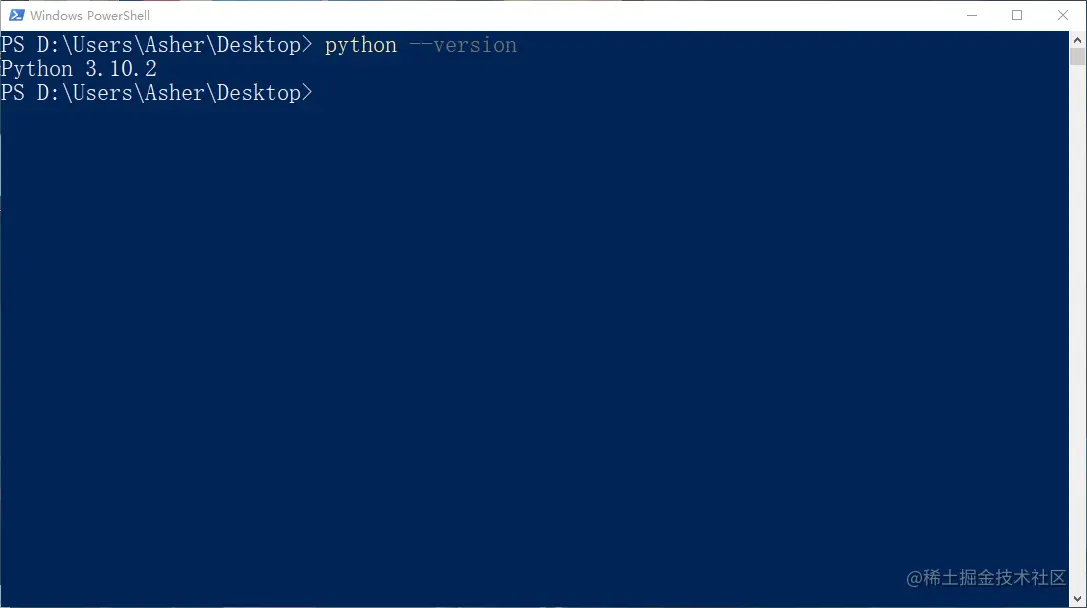Click the empty blue console background

coord(500,350)
